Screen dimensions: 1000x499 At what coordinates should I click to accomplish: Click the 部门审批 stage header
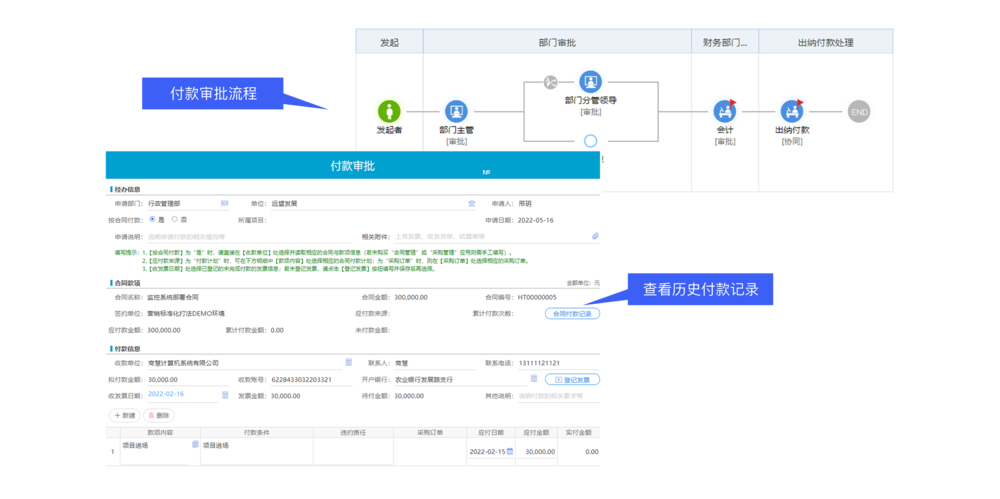click(557, 42)
